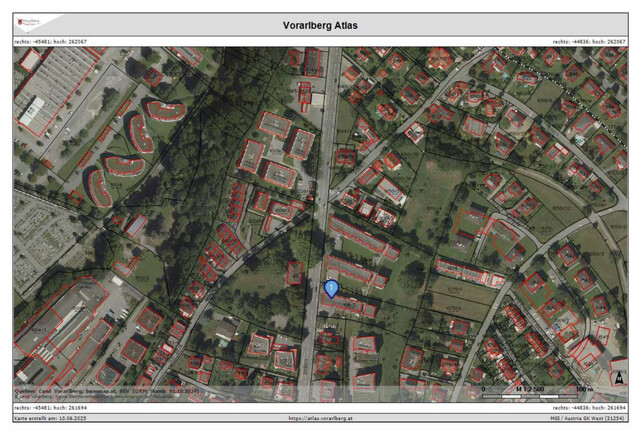
Task: Click the open green field in the map's right-center
Action: pos(430,190)
